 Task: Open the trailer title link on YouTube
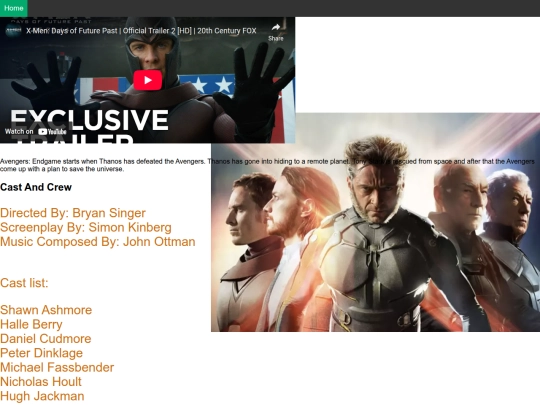pos(141,31)
